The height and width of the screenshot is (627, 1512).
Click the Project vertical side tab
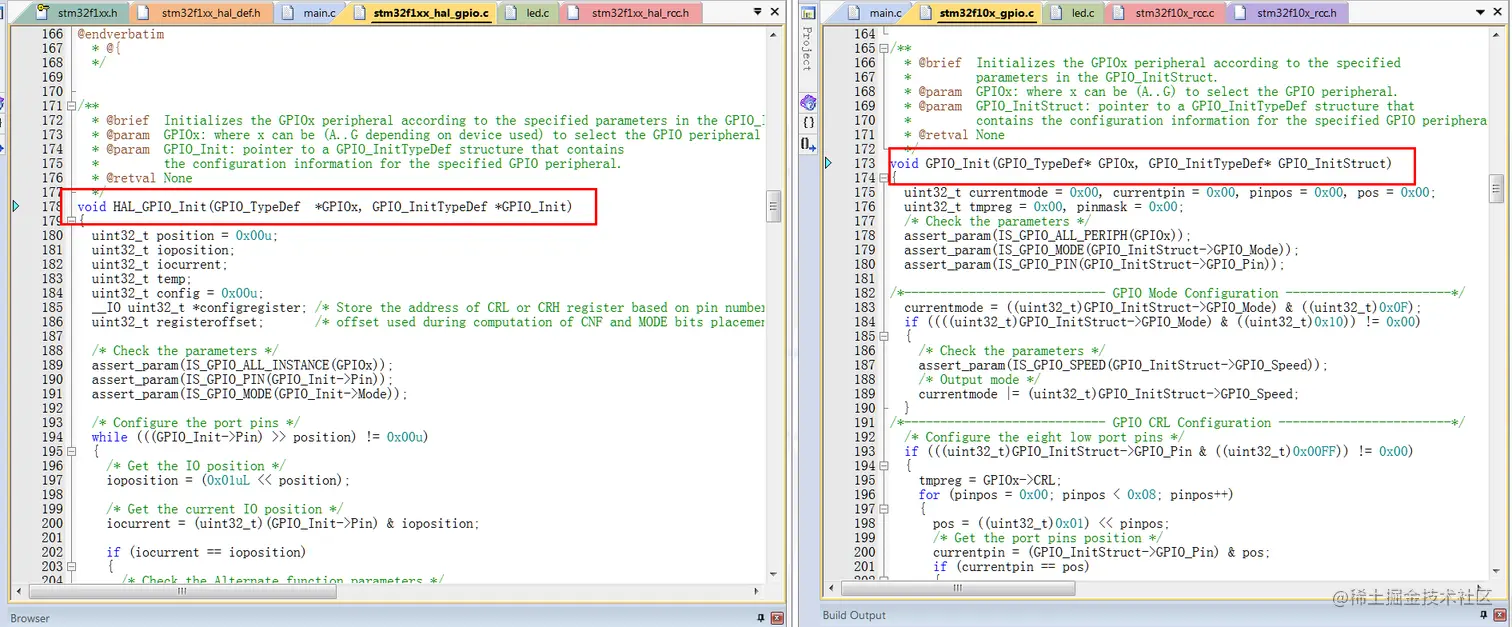pyautogui.click(x=808, y=48)
